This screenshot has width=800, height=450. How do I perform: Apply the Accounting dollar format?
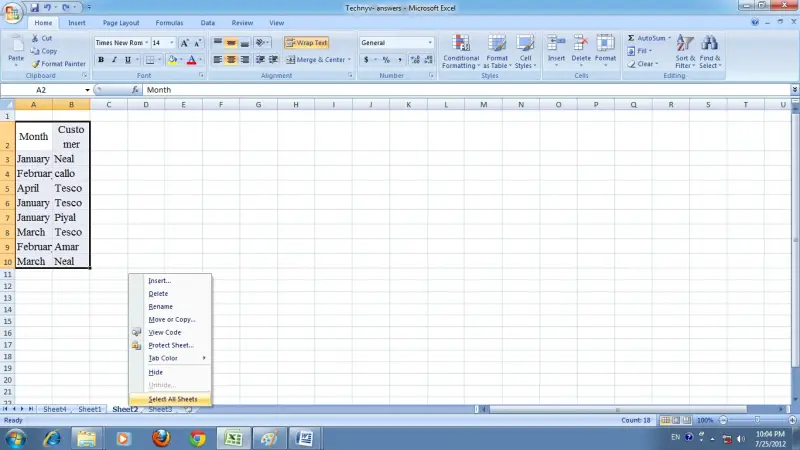tap(366, 60)
